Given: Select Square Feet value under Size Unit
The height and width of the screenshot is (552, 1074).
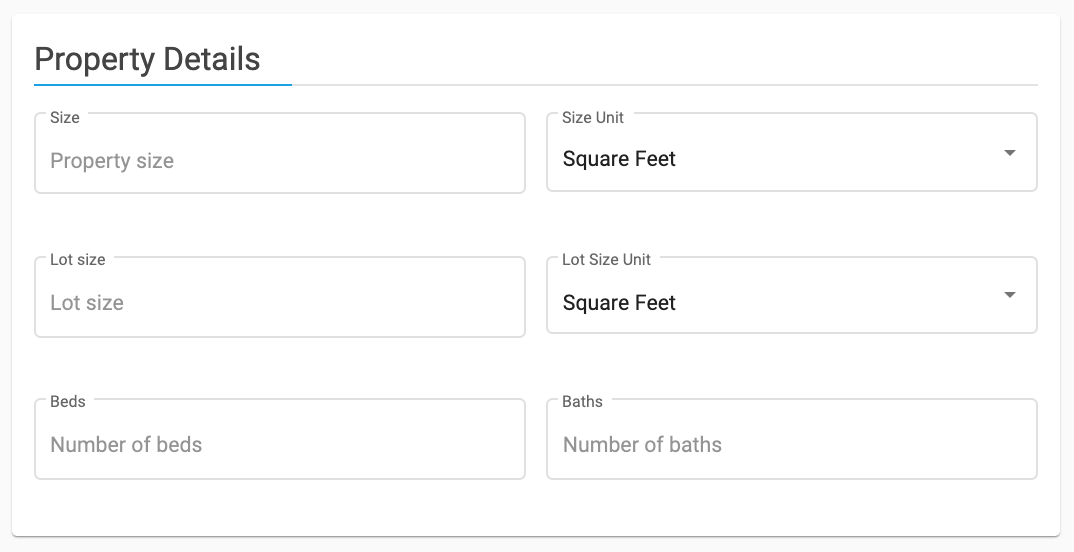Looking at the screenshot, I should [x=619, y=159].
